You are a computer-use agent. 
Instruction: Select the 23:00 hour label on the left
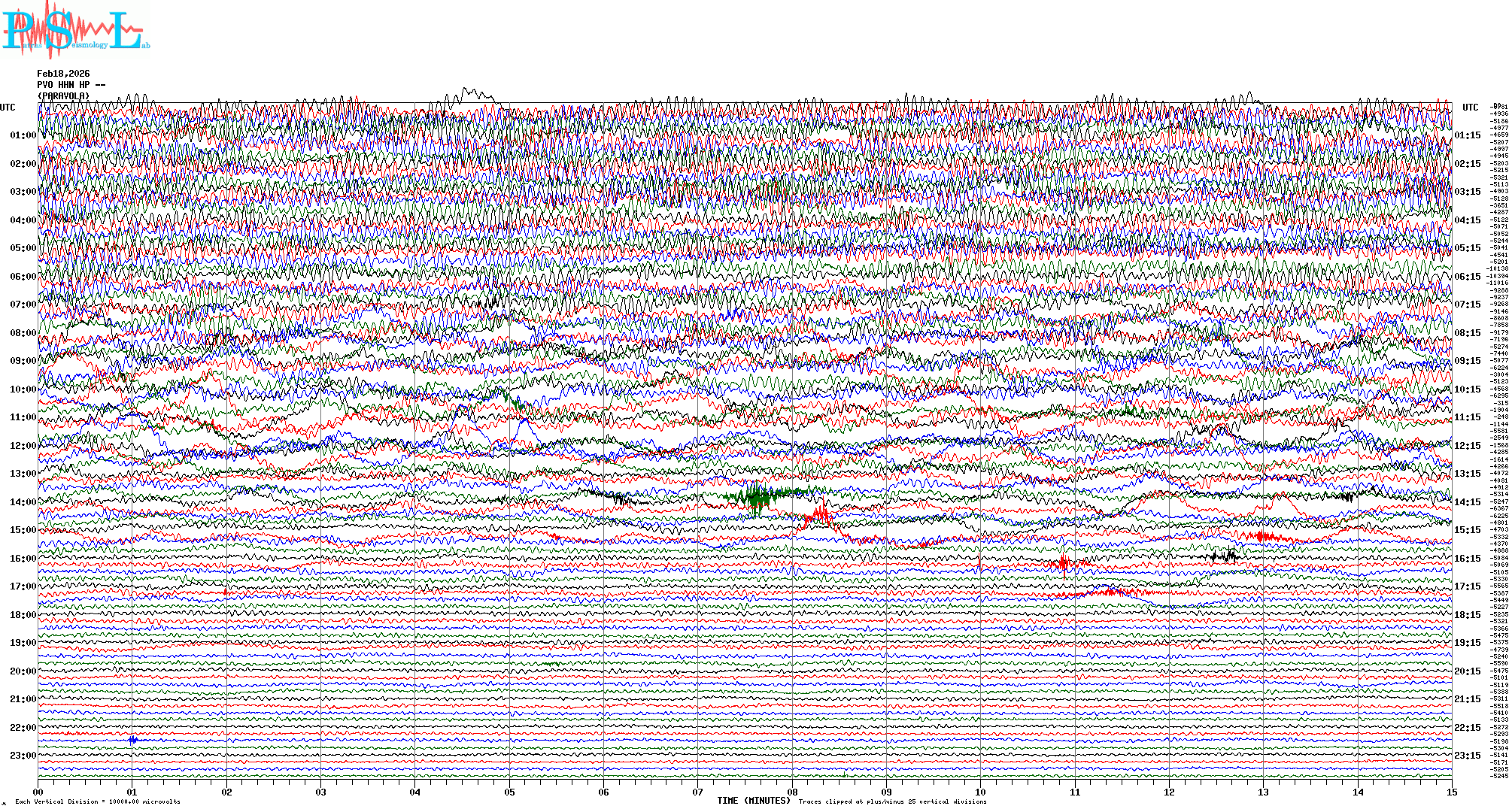(x=23, y=756)
